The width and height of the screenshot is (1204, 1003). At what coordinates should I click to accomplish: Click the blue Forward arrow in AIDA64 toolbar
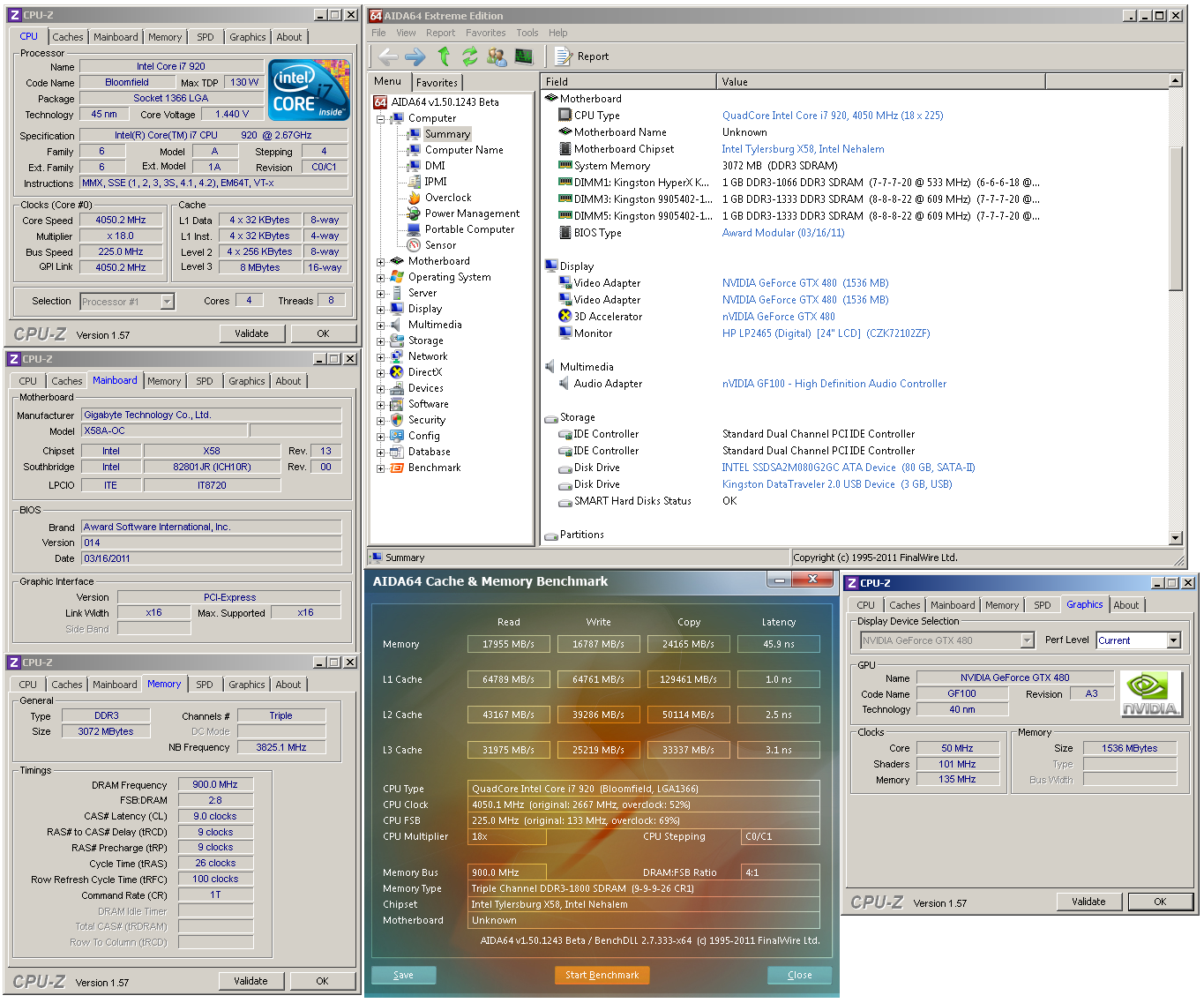415,56
